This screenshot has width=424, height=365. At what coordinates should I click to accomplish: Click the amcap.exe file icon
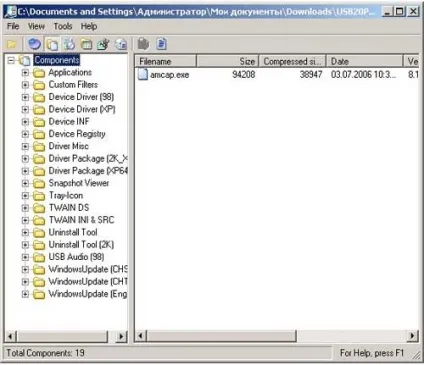[143, 74]
